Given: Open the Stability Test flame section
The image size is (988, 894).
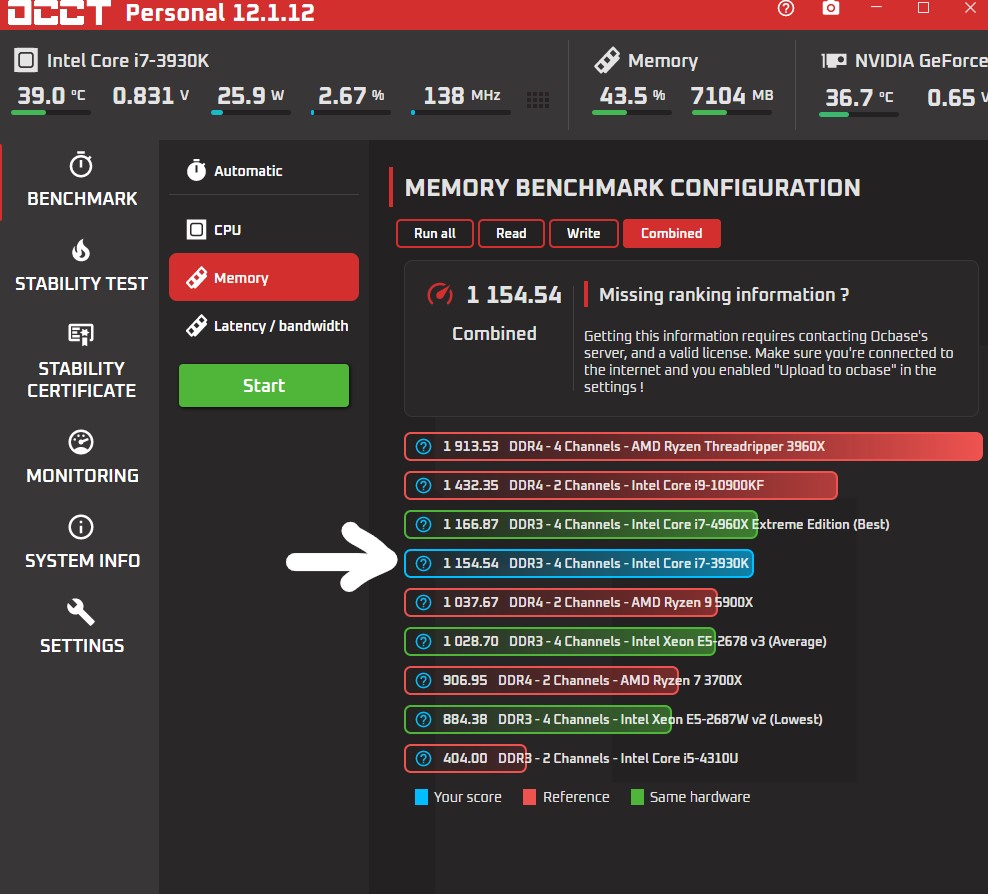Looking at the screenshot, I should (81, 265).
